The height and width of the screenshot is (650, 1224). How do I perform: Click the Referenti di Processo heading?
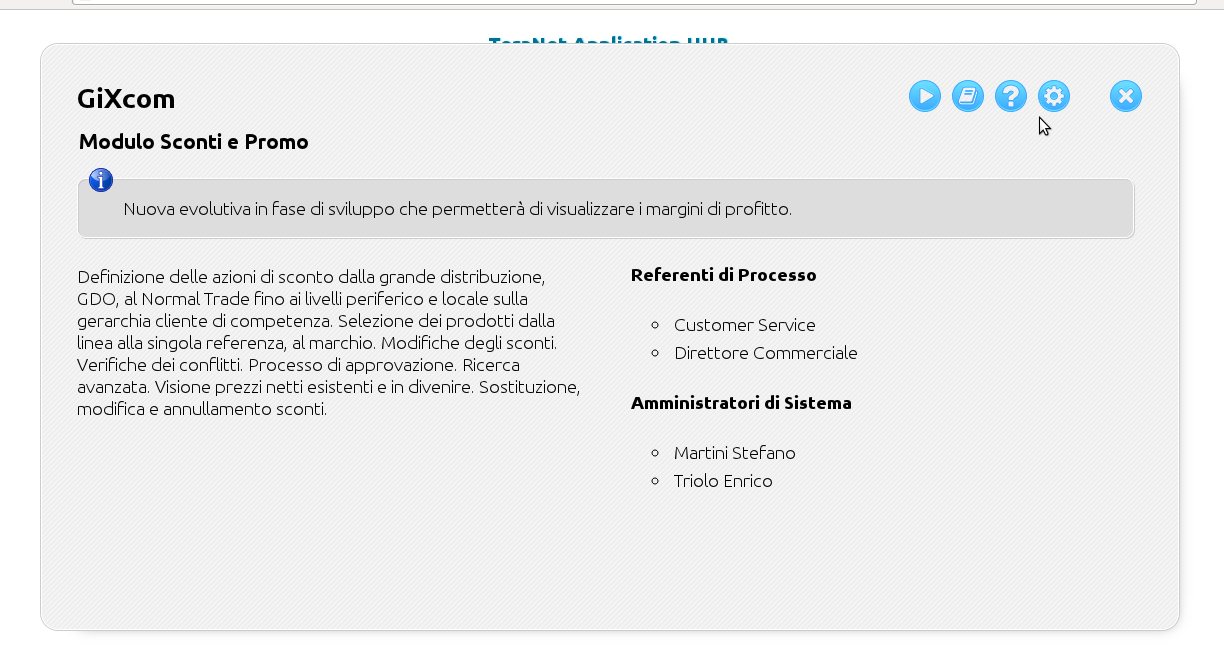coord(723,275)
